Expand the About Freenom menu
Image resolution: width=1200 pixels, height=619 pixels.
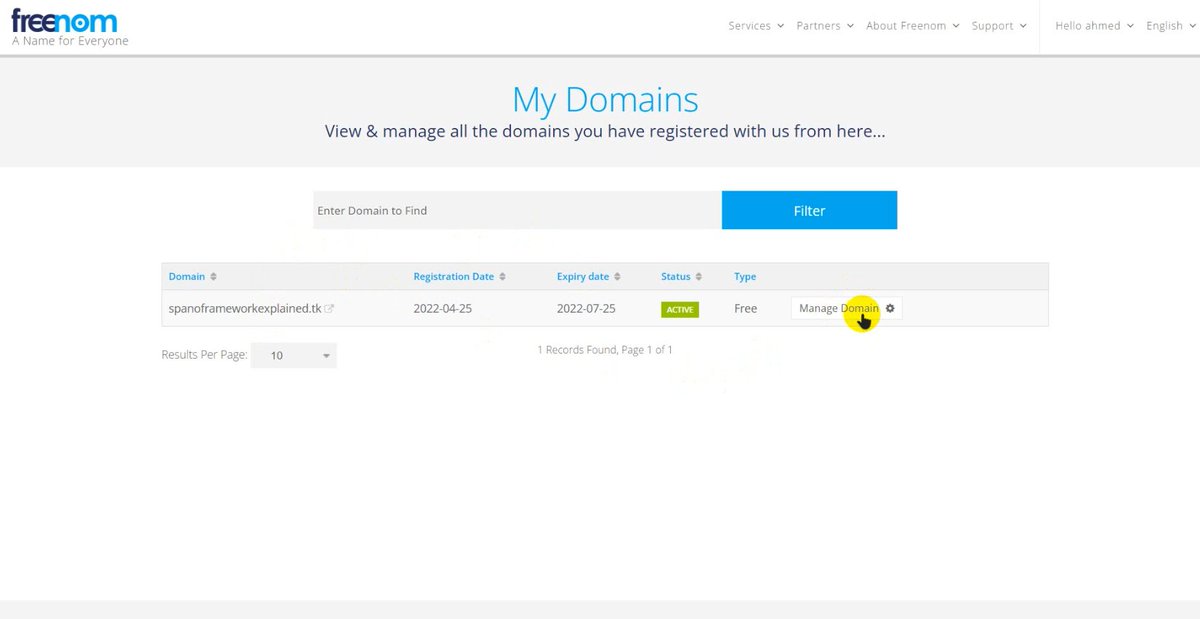pos(913,26)
